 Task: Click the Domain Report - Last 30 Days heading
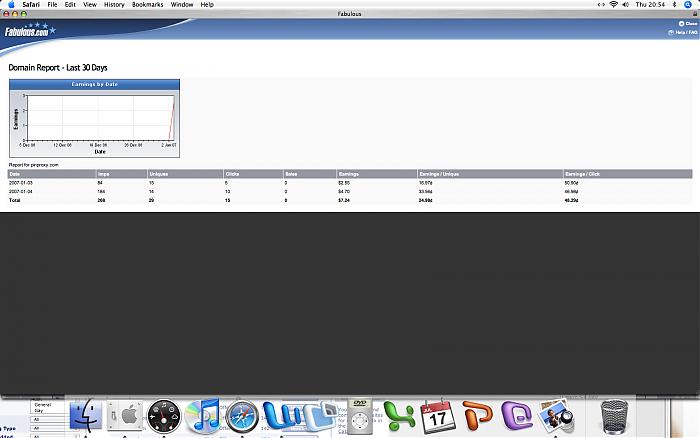point(58,68)
